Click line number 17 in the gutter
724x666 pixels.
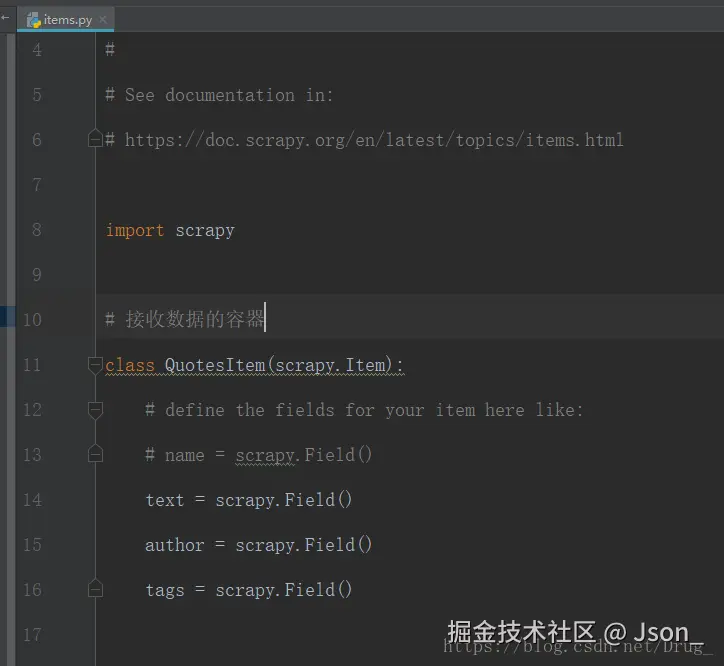click(32, 635)
